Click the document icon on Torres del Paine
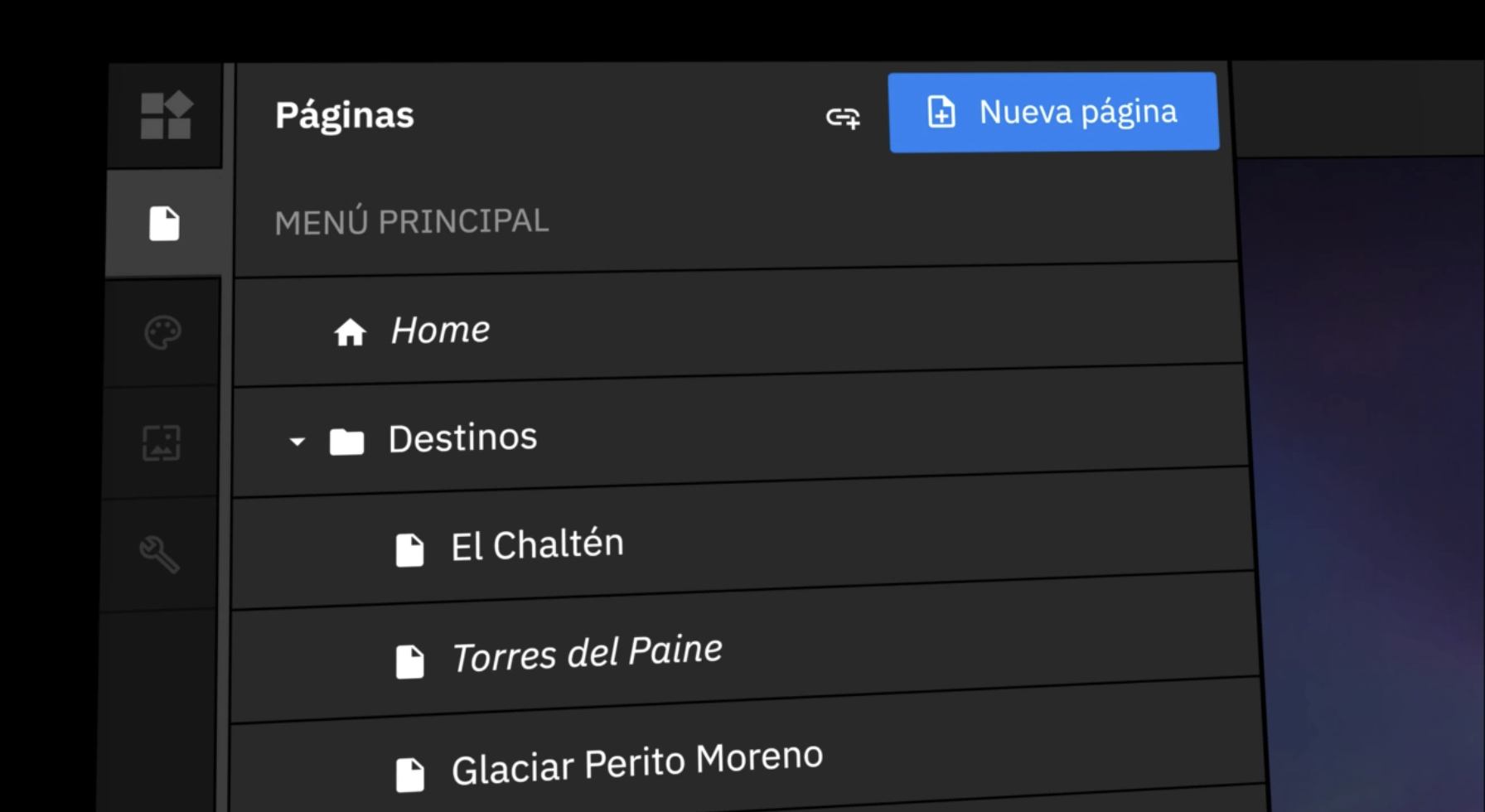 tap(410, 660)
